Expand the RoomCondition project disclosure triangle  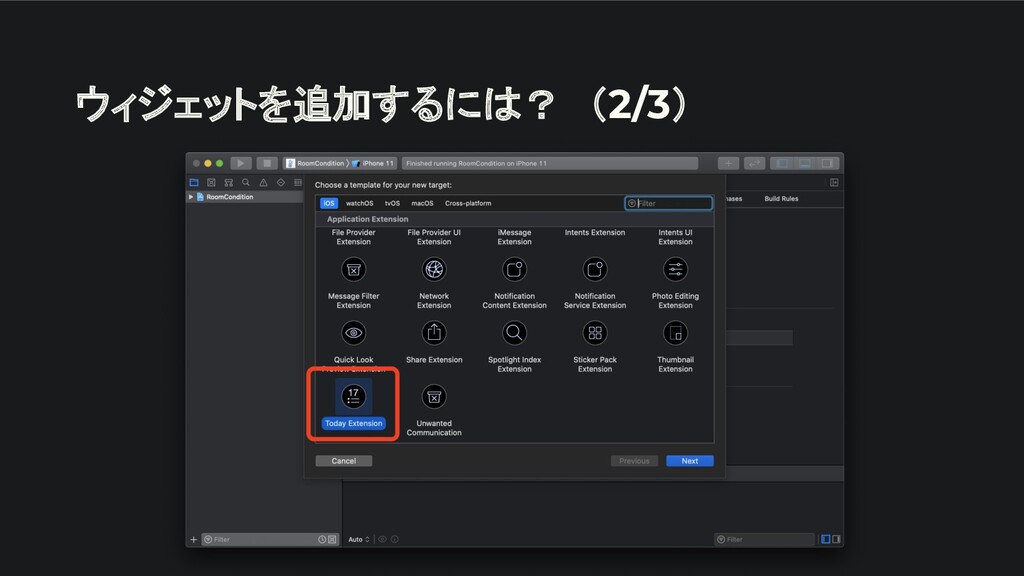pos(191,197)
